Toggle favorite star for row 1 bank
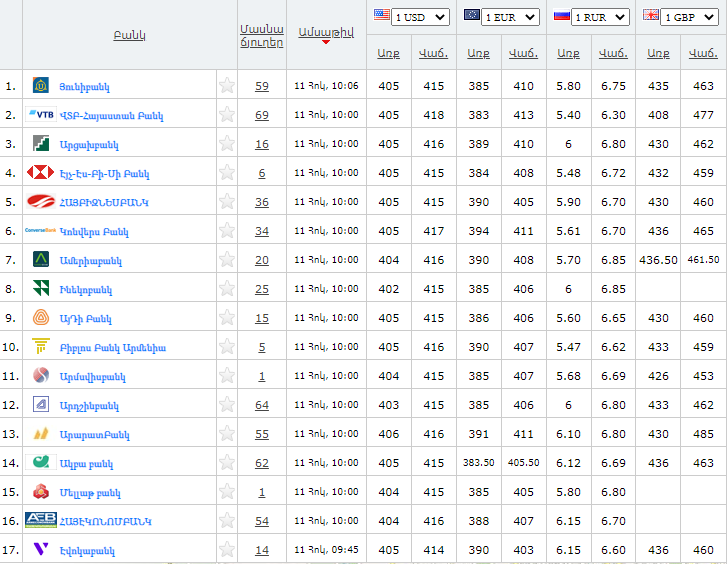The image size is (728, 564). 227,85
